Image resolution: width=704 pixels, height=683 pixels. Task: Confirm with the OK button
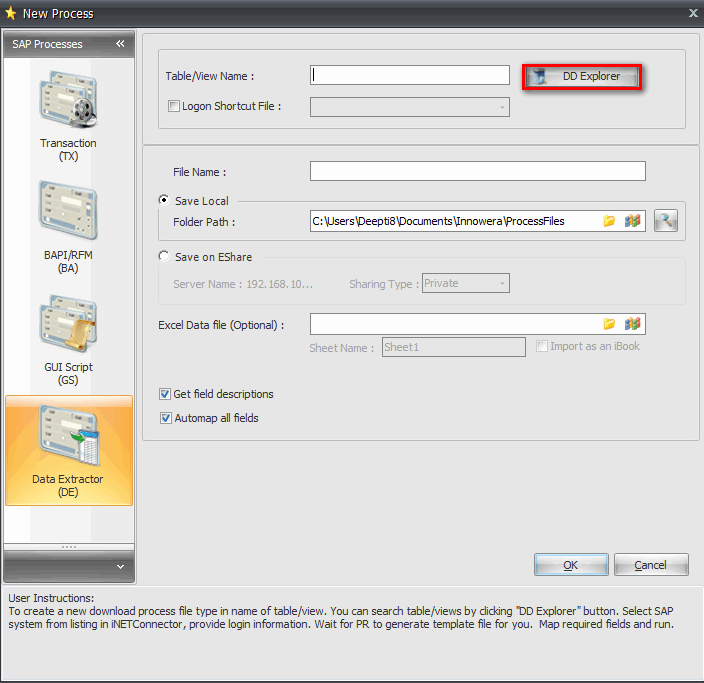pos(571,564)
